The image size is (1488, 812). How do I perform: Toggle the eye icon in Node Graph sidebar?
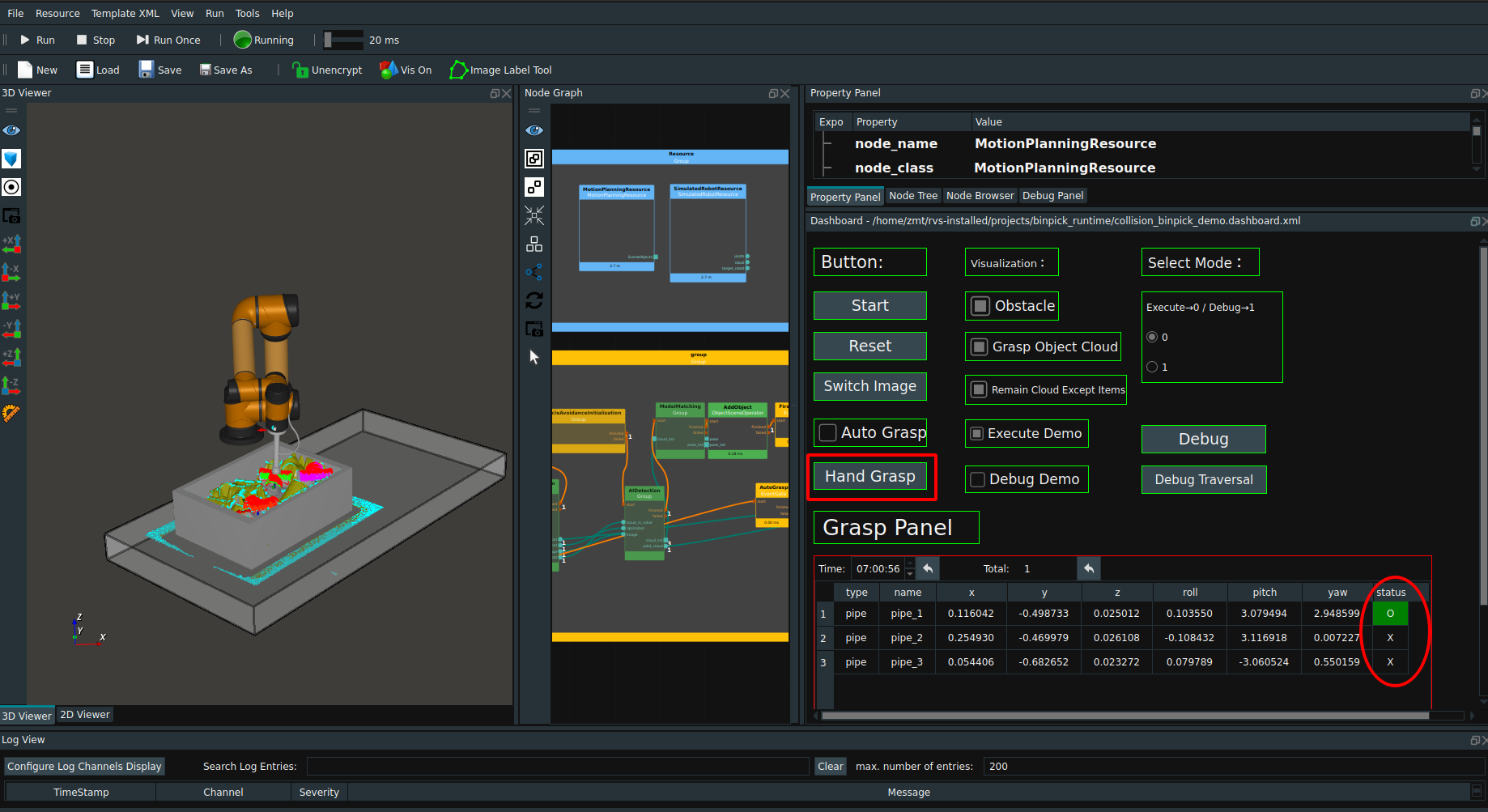tap(534, 130)
